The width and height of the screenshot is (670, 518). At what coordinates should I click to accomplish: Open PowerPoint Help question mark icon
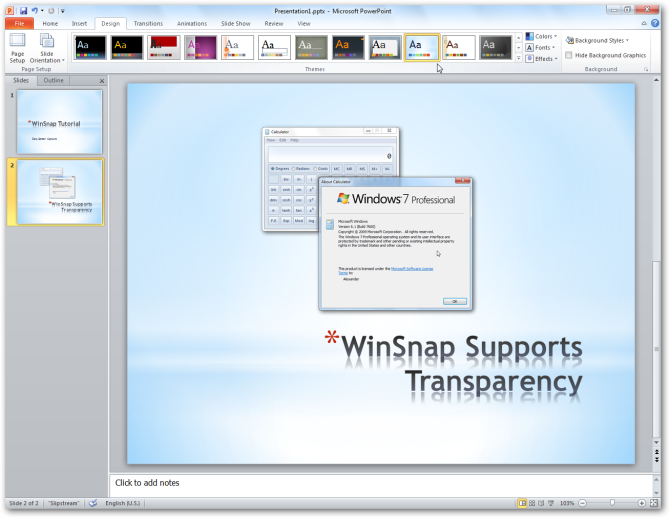pyautogui.click(x=655, y=24)
